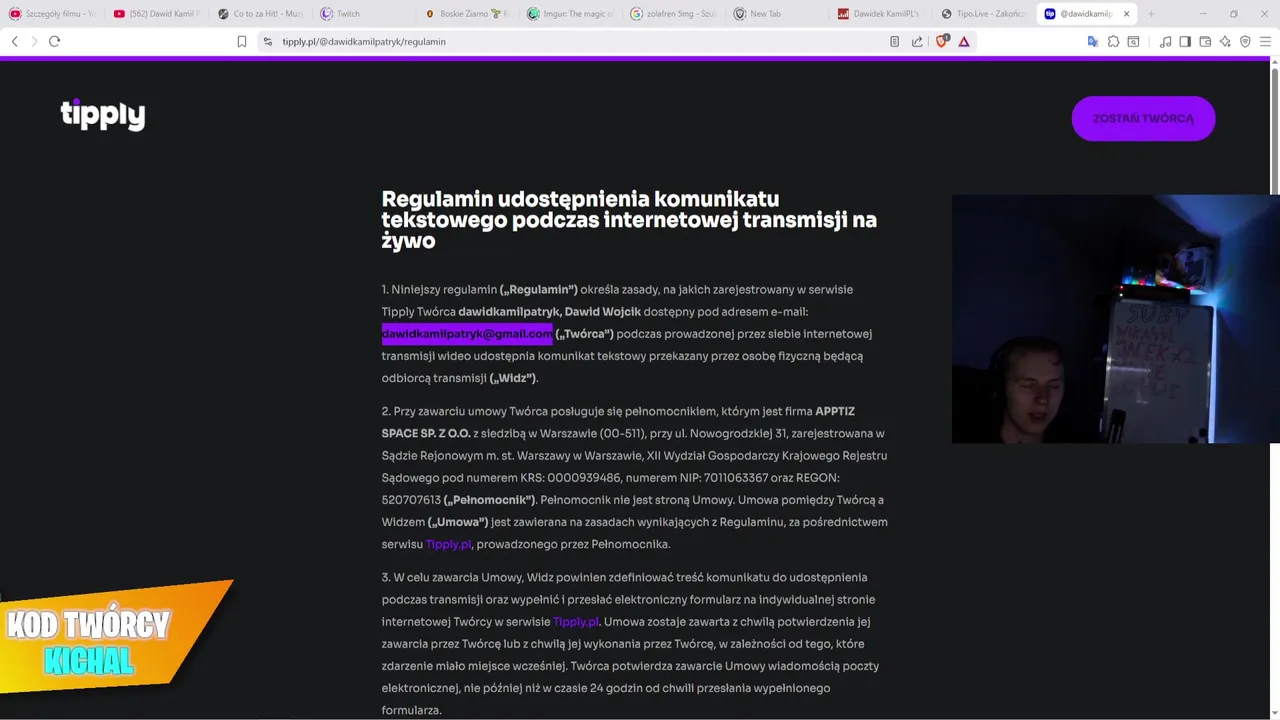
Task: Click the bold name dawidkamilpatryk, Dawid Wojcik
Action: (549, 312)
